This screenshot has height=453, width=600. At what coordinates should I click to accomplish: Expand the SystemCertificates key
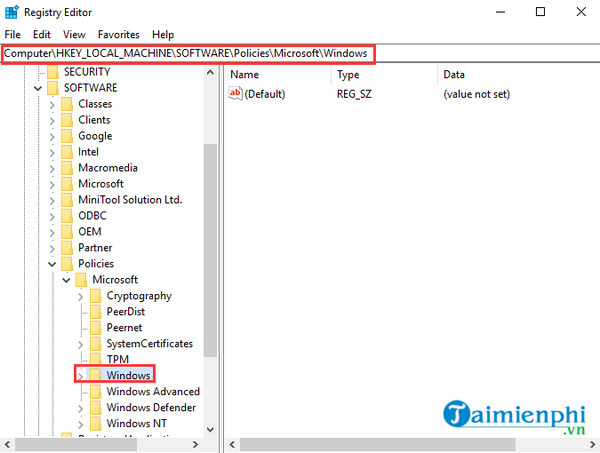[x=80, y=345]
